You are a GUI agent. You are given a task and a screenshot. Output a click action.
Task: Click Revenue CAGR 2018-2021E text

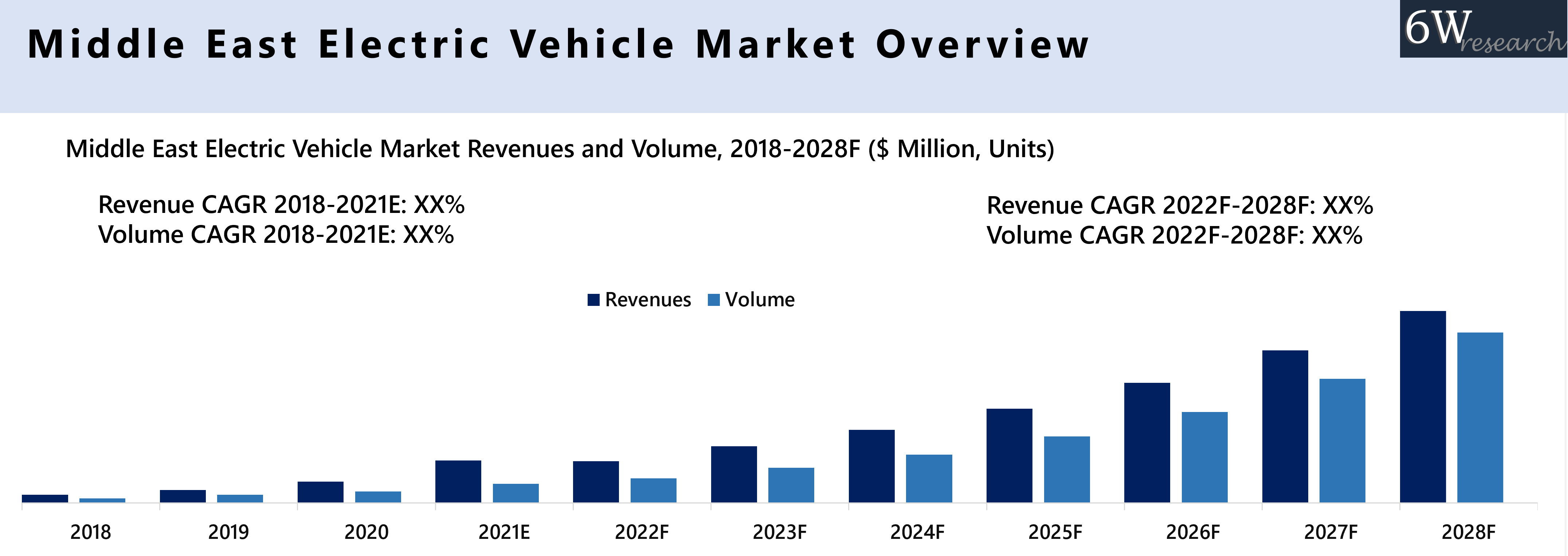281,205
